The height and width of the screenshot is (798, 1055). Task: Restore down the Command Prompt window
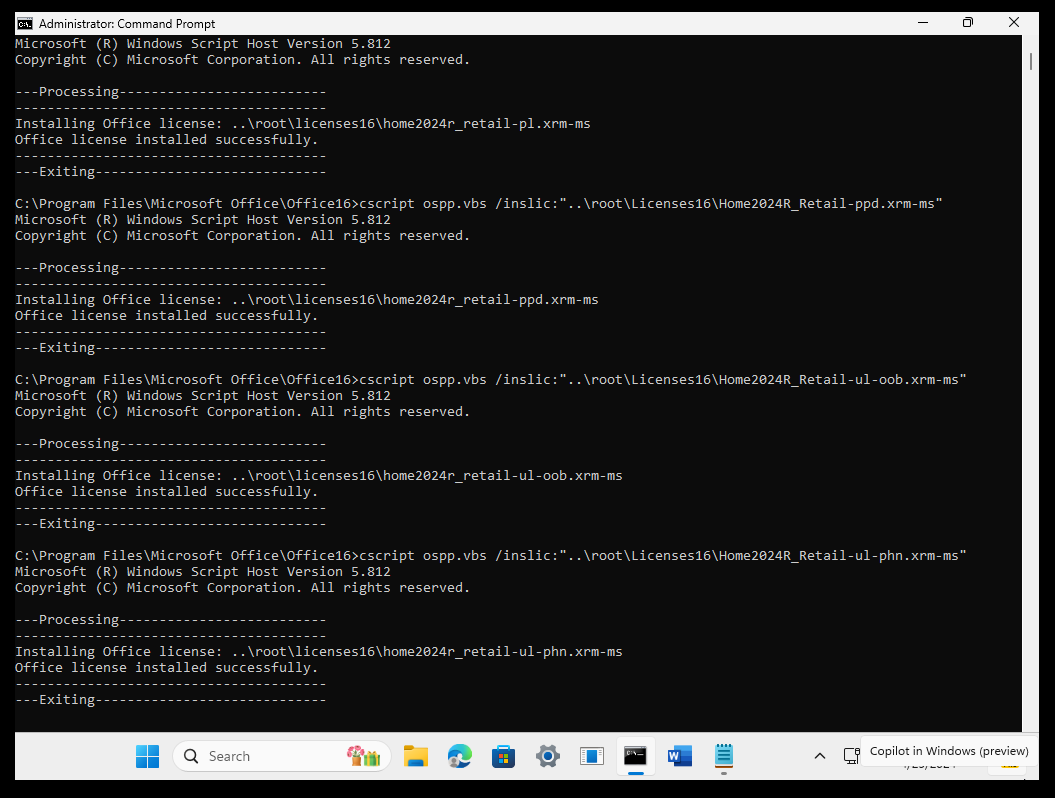coord(968,23)
